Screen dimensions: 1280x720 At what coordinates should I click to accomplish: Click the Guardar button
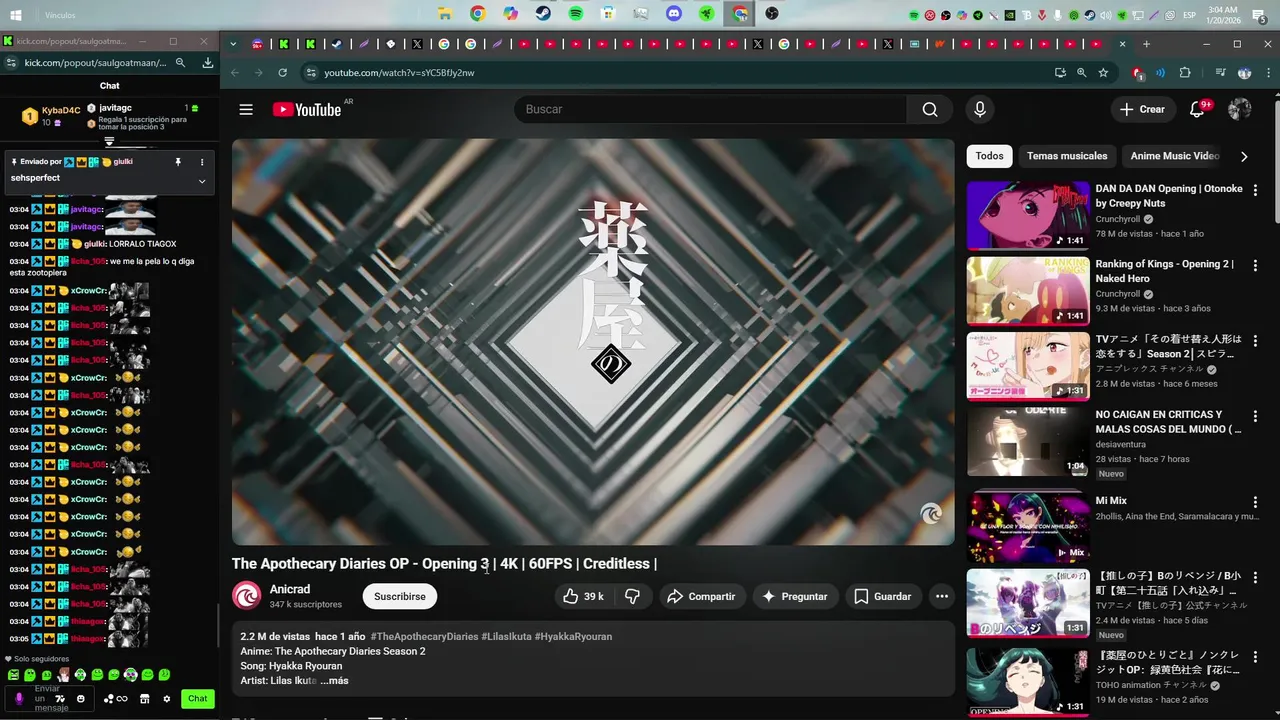pos(882,596)
